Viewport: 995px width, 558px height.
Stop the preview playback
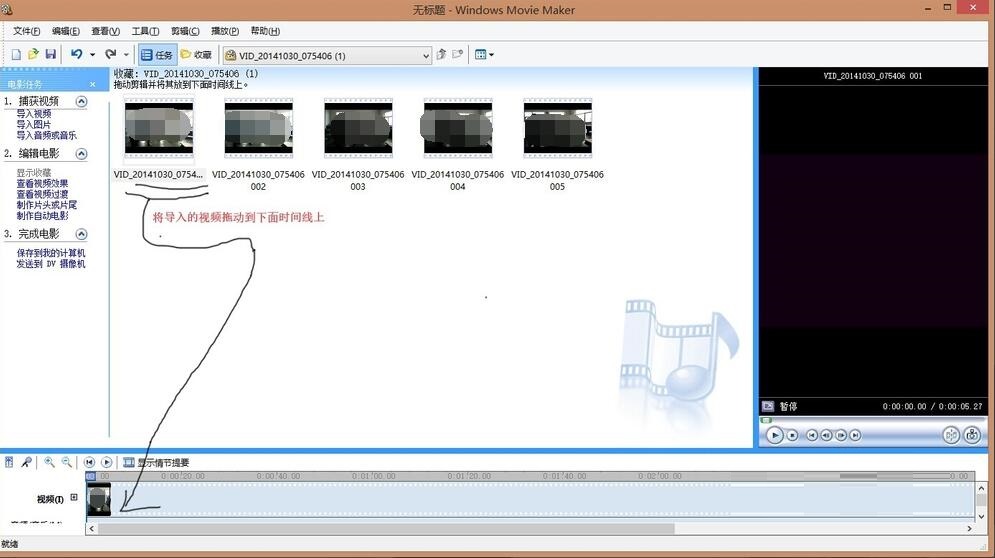[793, 435]
